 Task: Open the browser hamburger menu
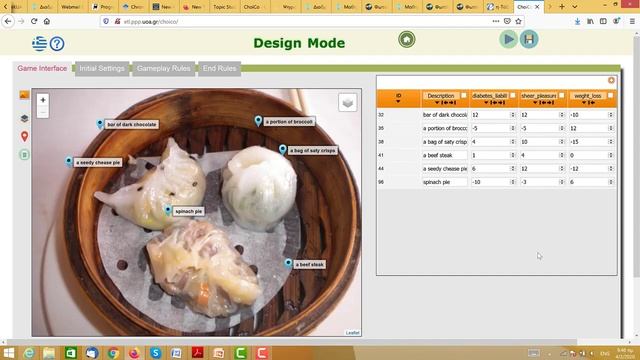(632, 21)
